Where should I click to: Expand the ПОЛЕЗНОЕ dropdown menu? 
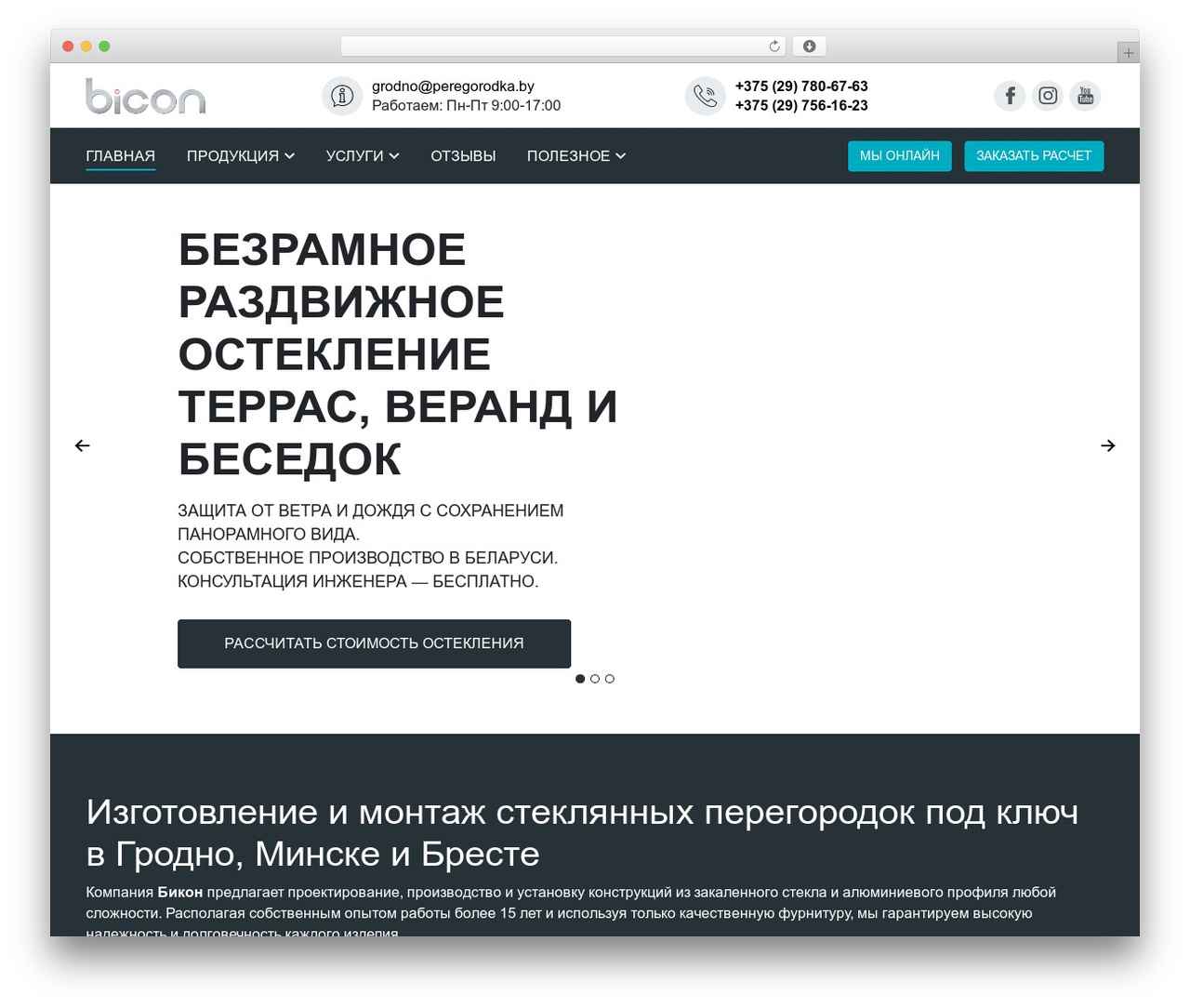pos(576,156)
